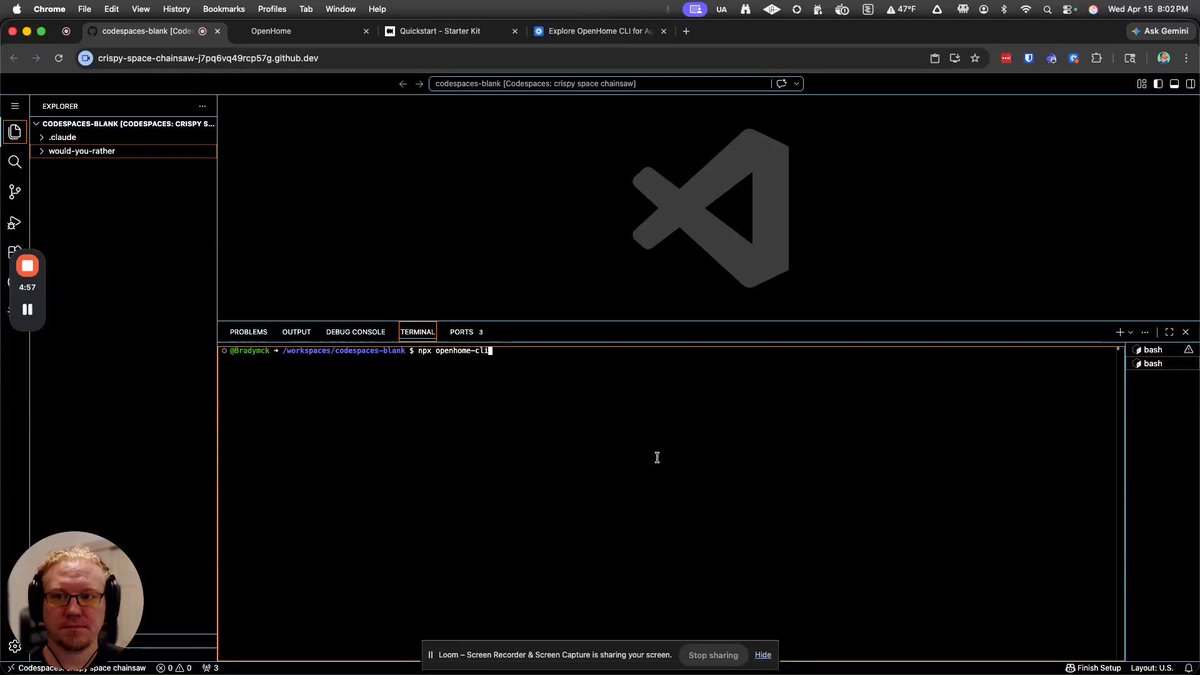Screen dimensions: 1200x675
Task: Click the command center search field
Action: (600, 84)
